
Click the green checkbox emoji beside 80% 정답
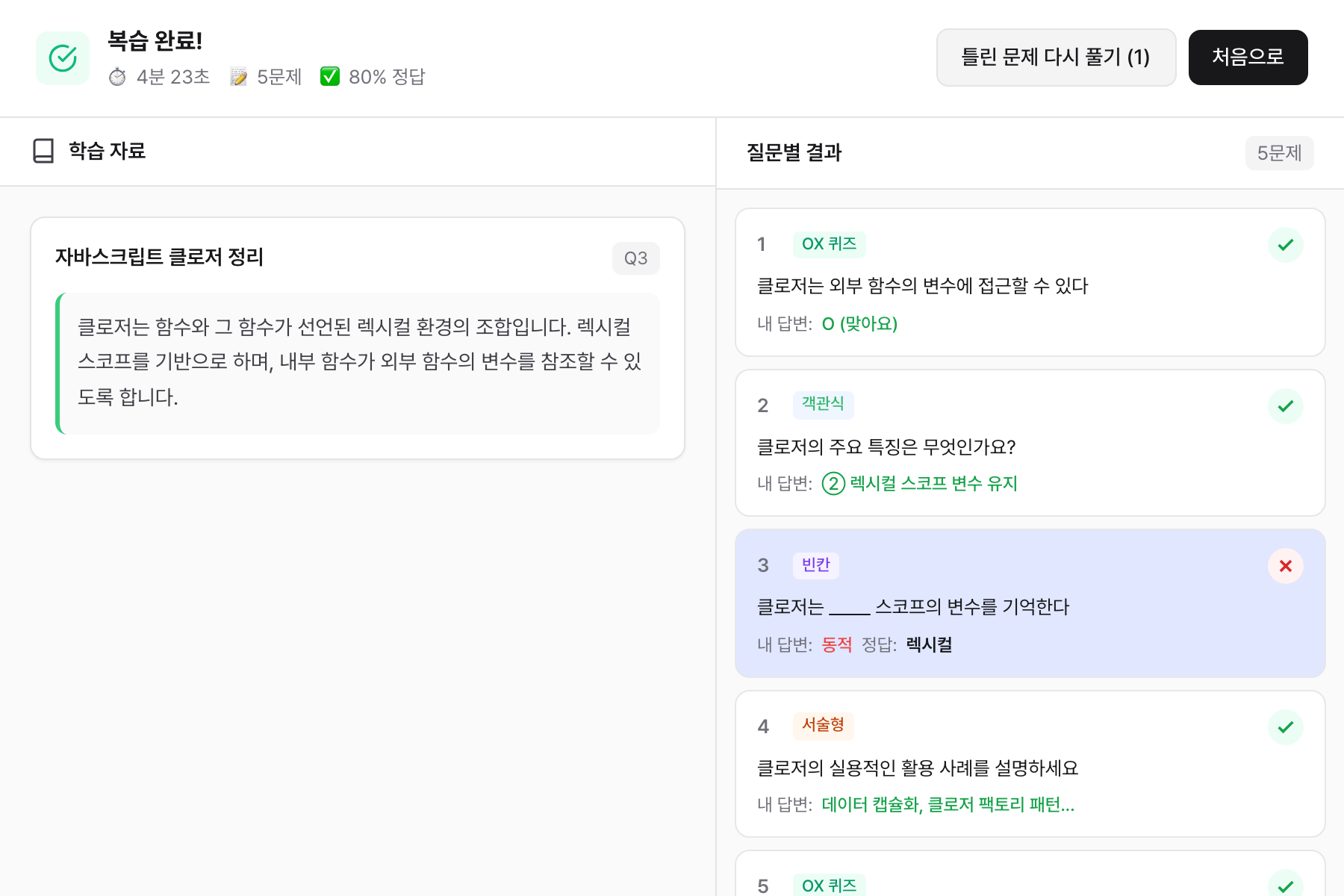[x=329, y=77]
